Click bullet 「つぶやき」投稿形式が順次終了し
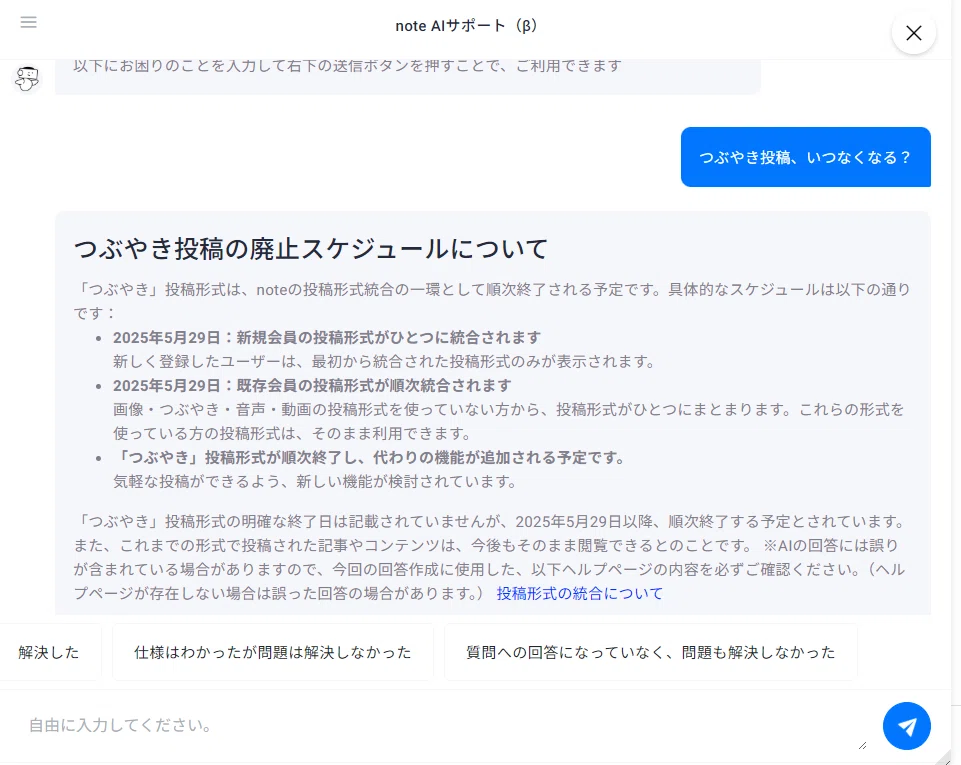The height and width of the screenshot is (765, 961). (x=368, y=458)
